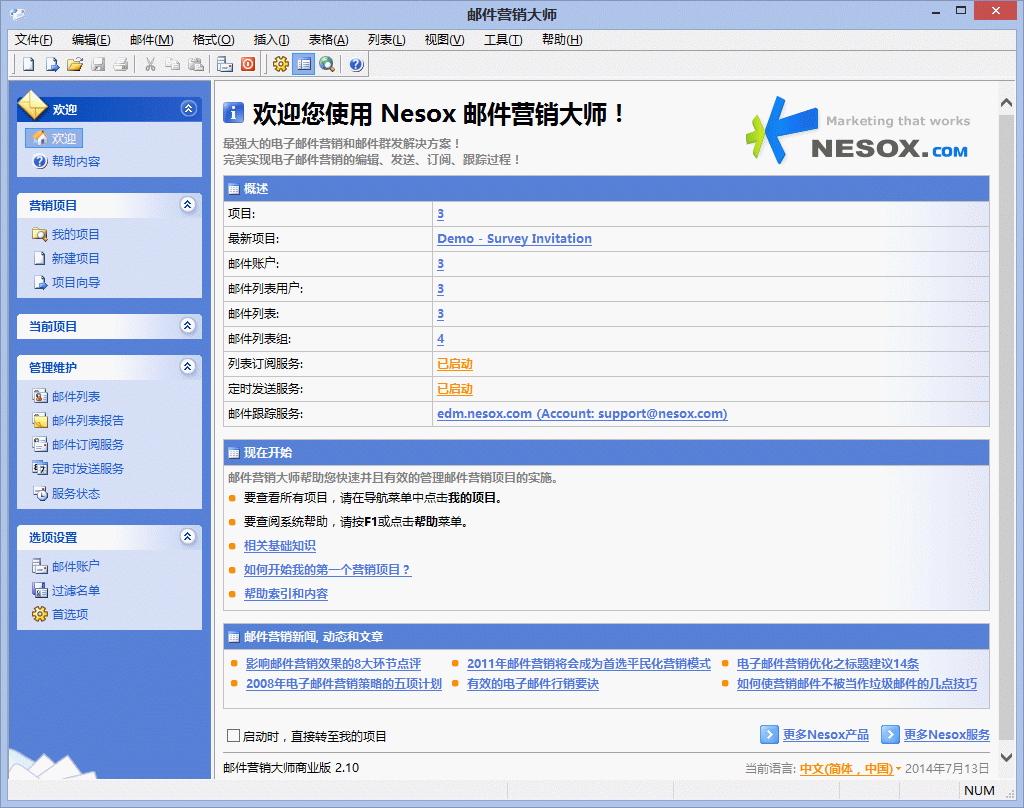
Task: Click the Print toolbar icon
Action: (x=121, y=64)
